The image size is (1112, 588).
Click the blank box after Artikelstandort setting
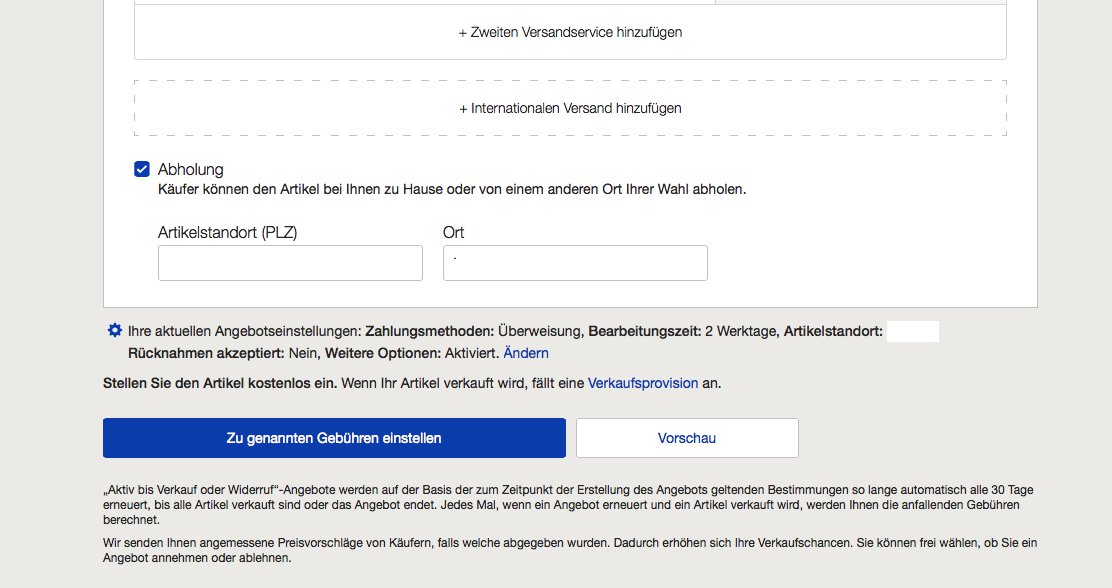click(x=912, y=331)
